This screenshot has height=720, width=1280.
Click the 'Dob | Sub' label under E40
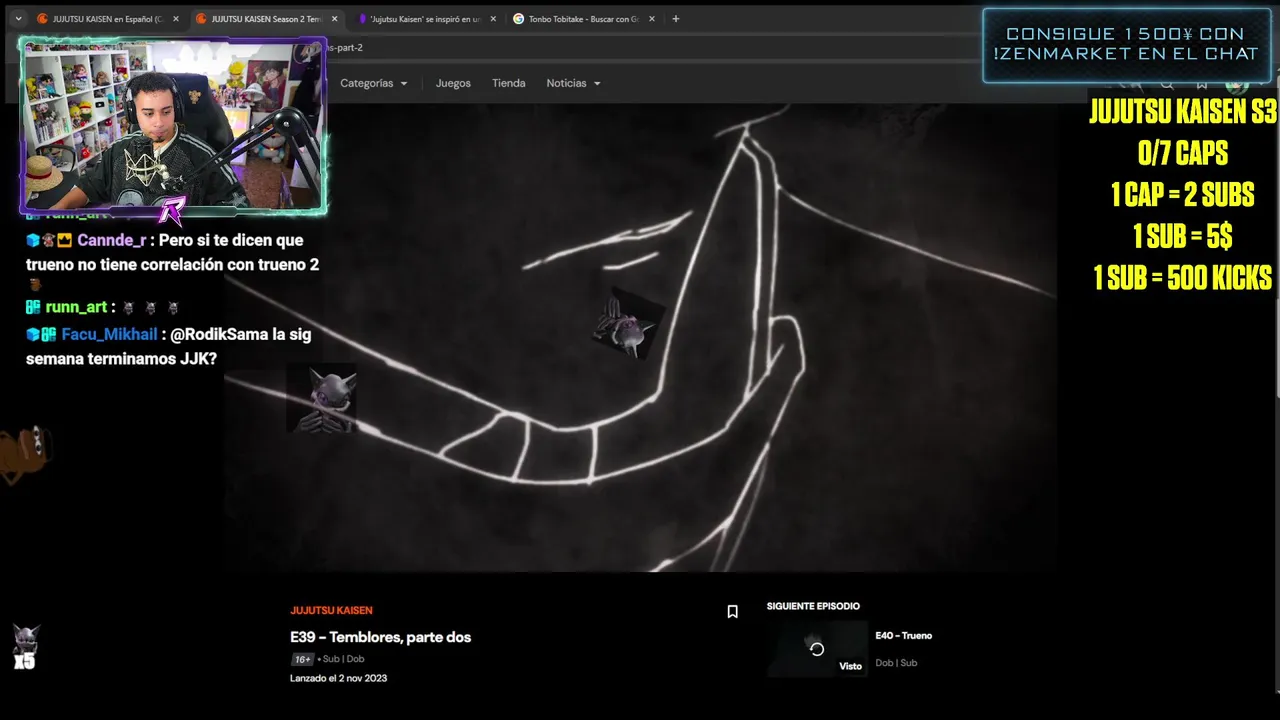tap(896, 663)
